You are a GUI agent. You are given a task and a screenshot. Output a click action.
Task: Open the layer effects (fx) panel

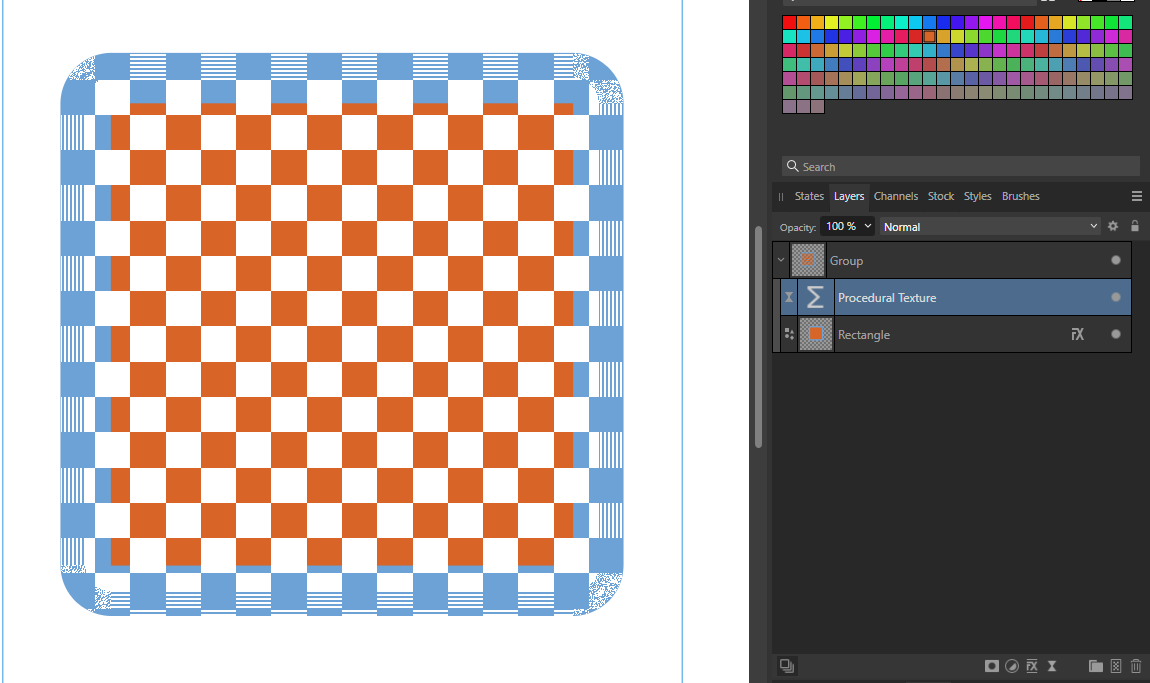click(x=1032, y=666)
